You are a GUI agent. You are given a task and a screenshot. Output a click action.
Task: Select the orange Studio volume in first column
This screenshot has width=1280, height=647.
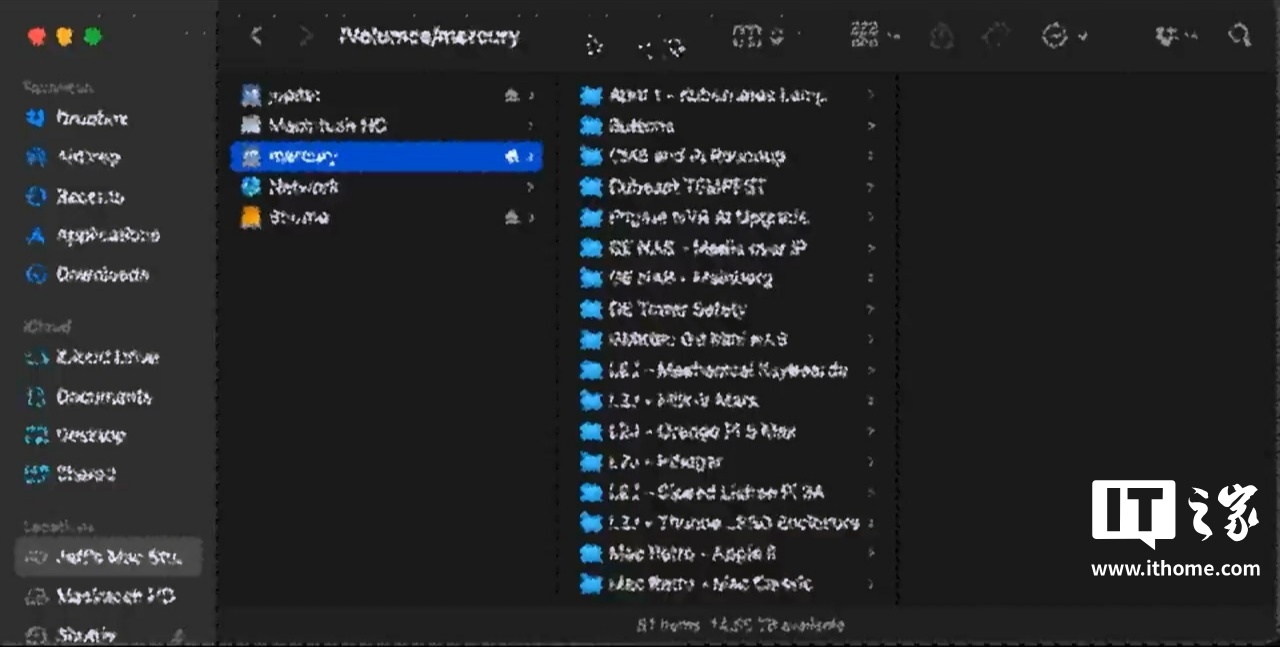(x=386, y=217)
